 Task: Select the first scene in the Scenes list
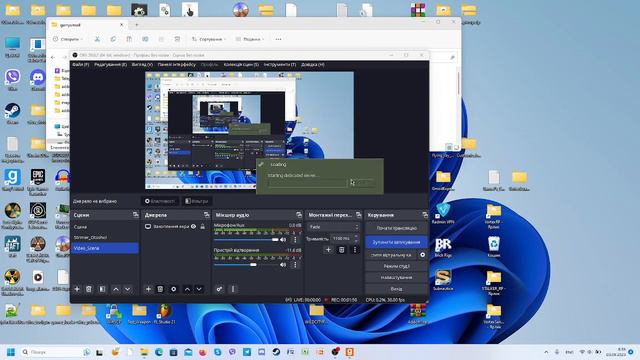pos(105,227)
